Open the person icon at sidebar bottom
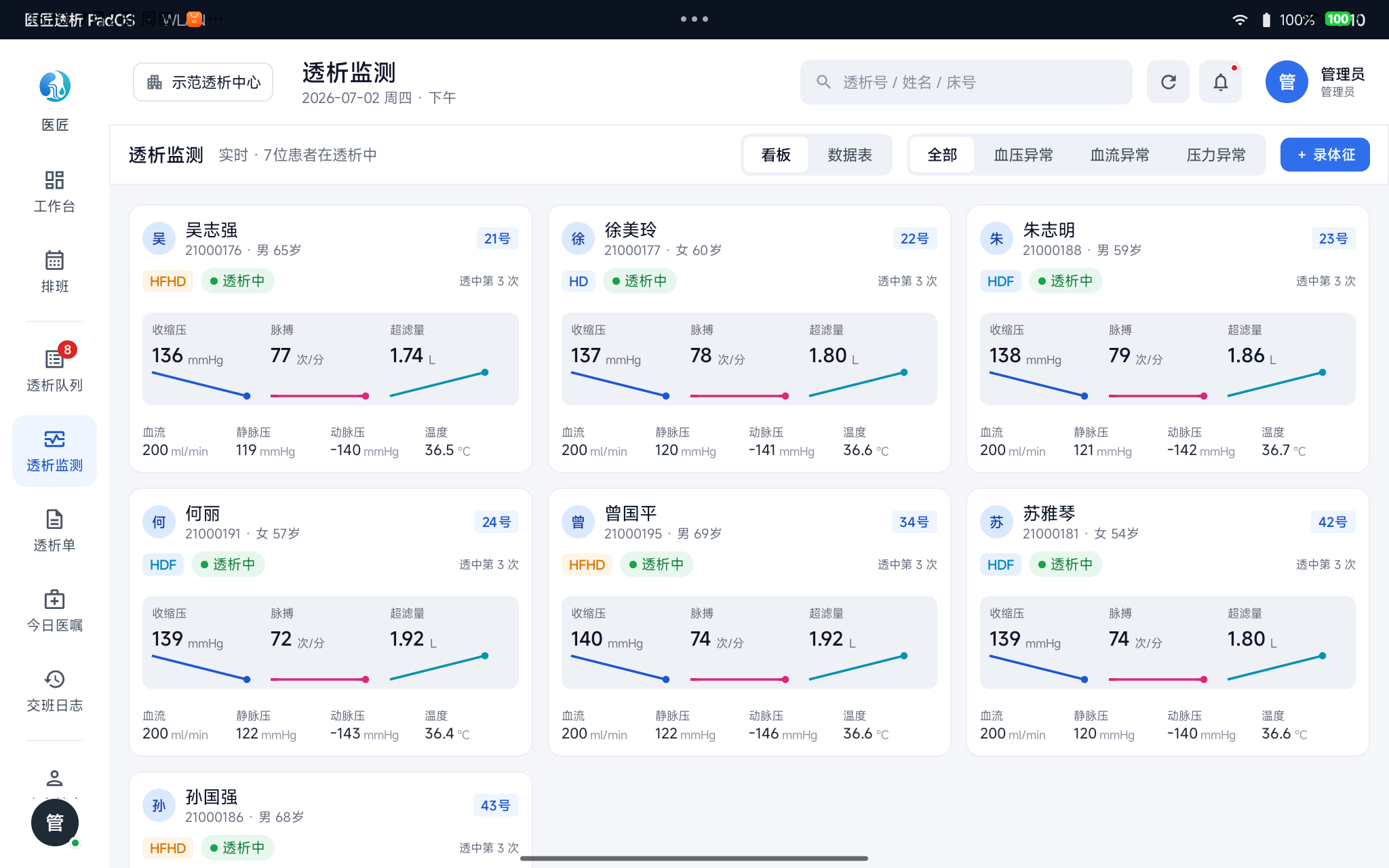The image size is (1389, 868). point(54,777)
